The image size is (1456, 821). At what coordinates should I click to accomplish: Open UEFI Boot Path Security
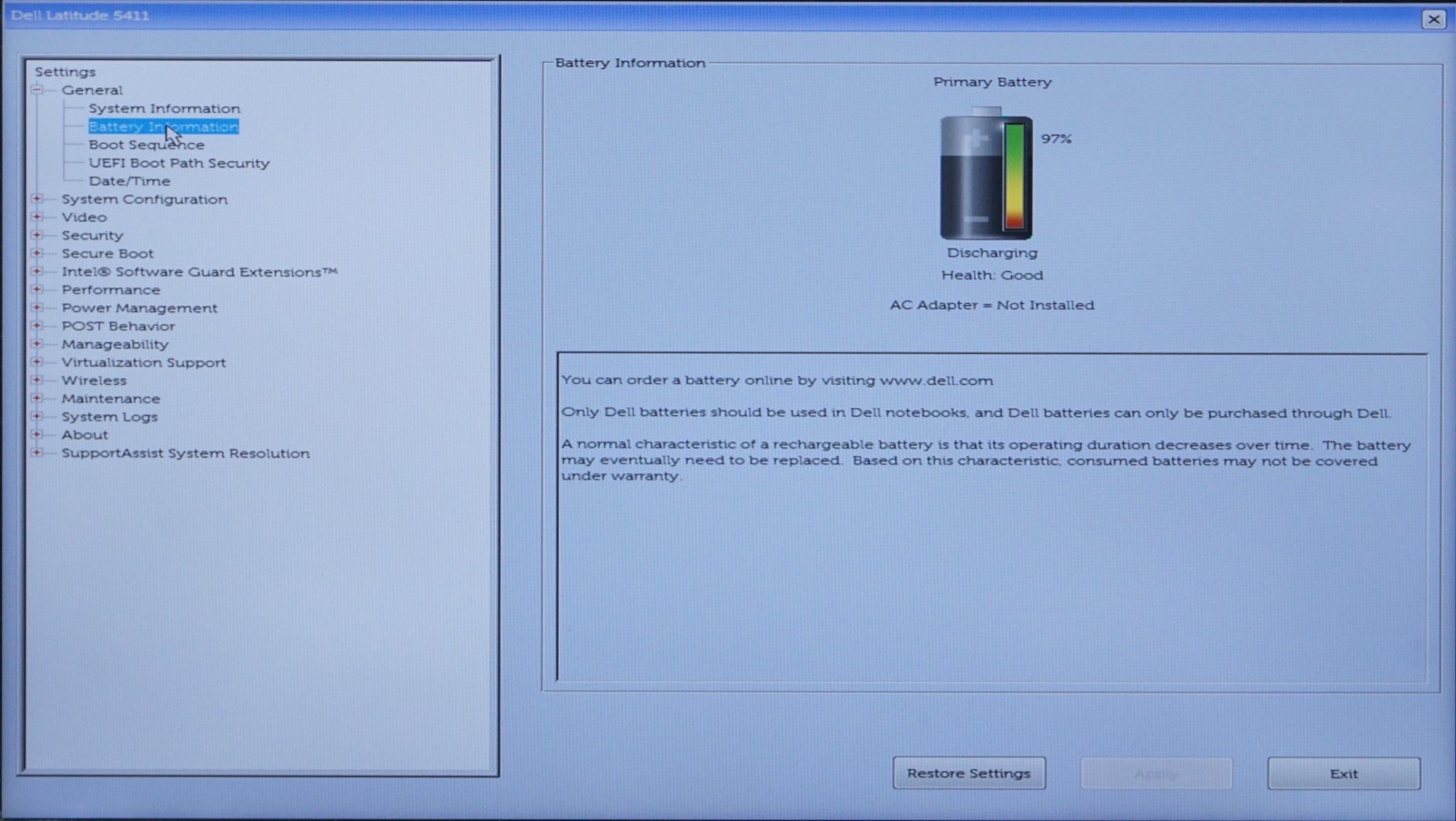pyautogui.click(x=179, y=163)
